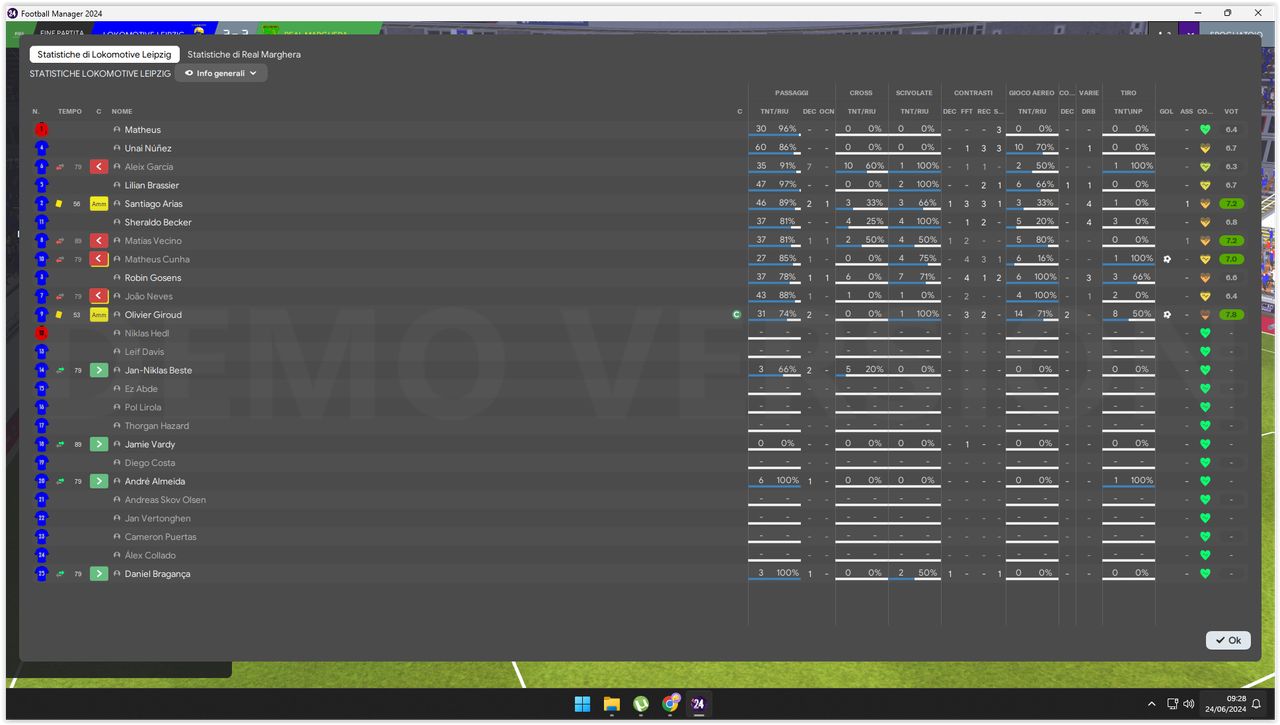The image size is (1280, 725).
Task: Click the green substitution-on arrow for Jamie Vardy
Action: [x=98, y=444]
